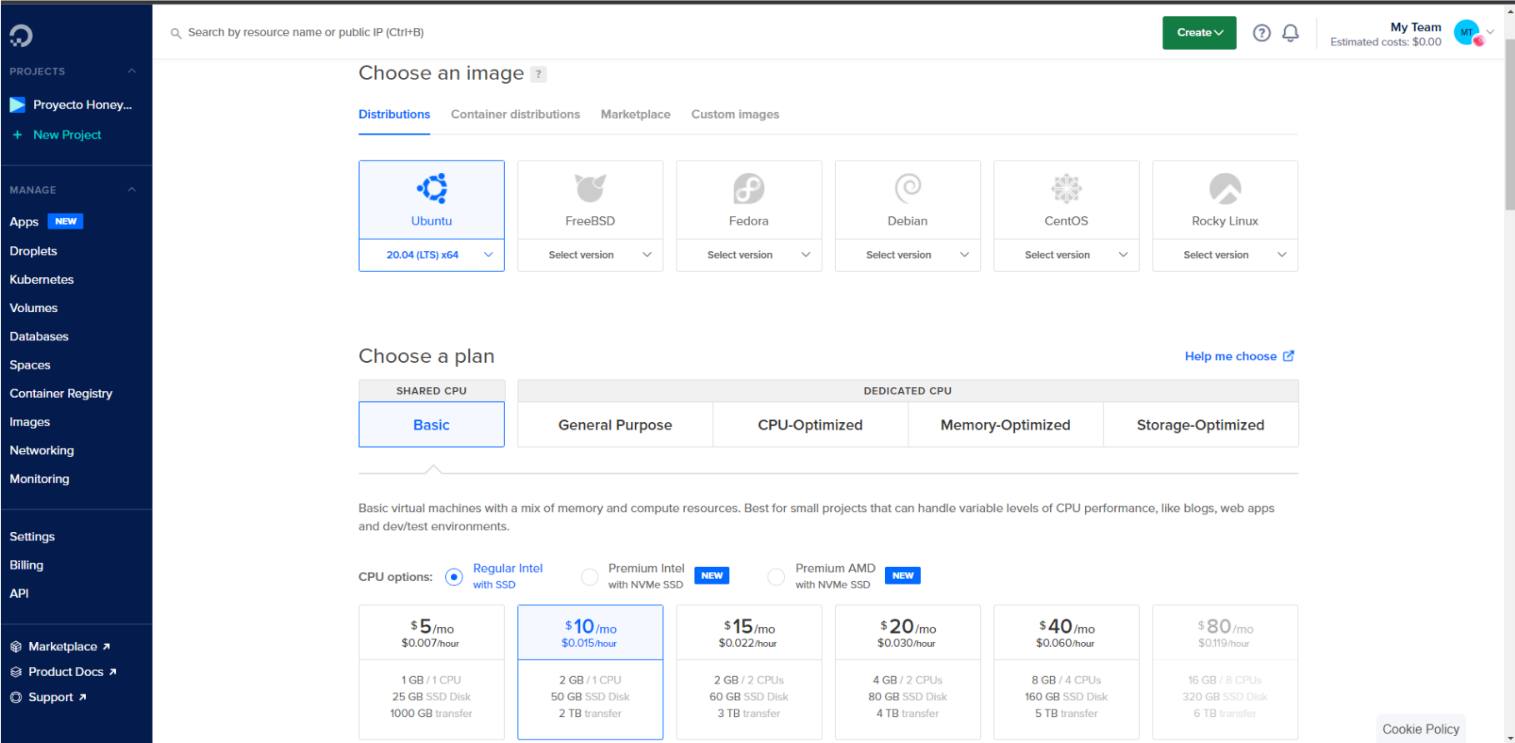
Task: Click the DigitalOcean logo icon
Action: [x=21, y=36]
